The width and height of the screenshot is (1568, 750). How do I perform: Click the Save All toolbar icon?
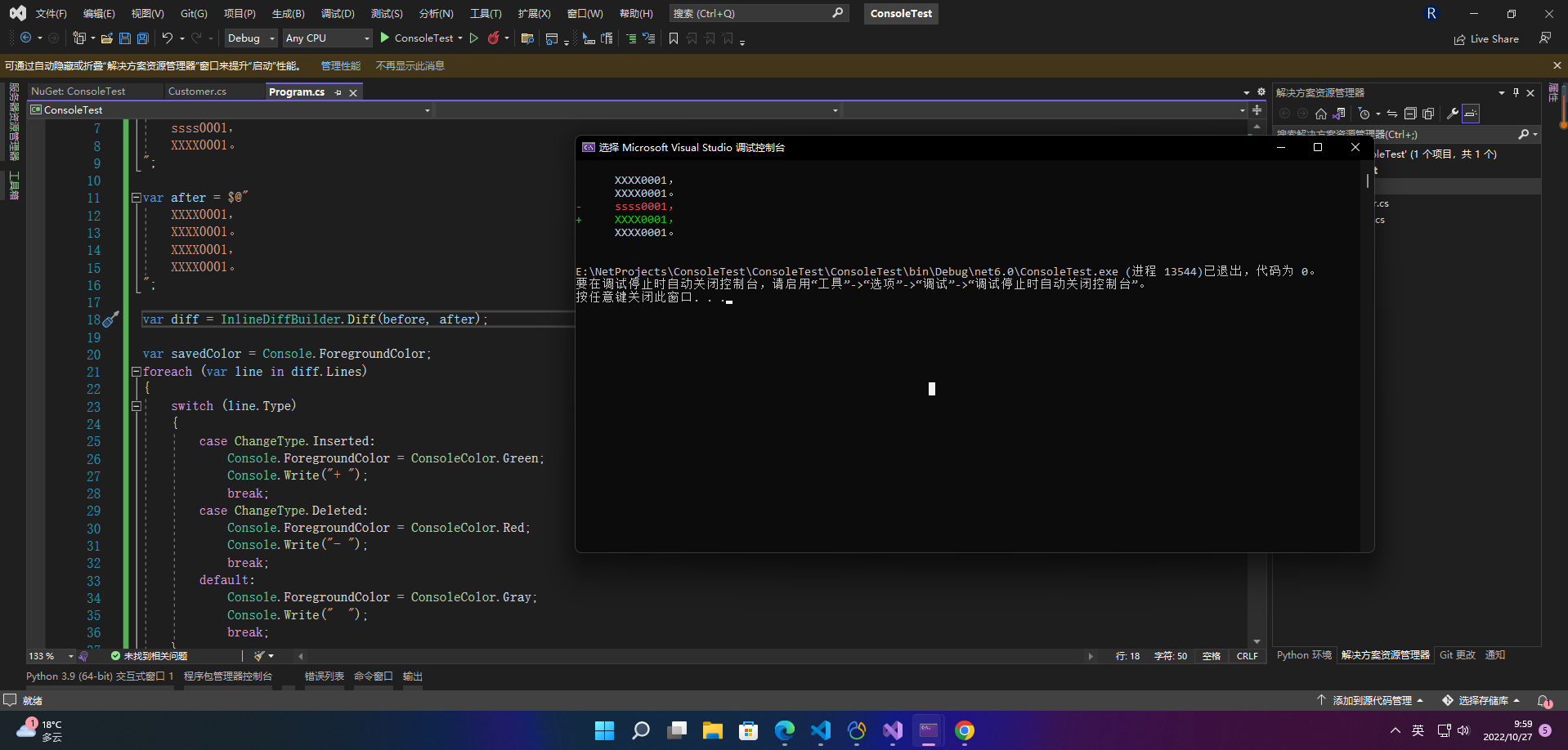(143, 38)
